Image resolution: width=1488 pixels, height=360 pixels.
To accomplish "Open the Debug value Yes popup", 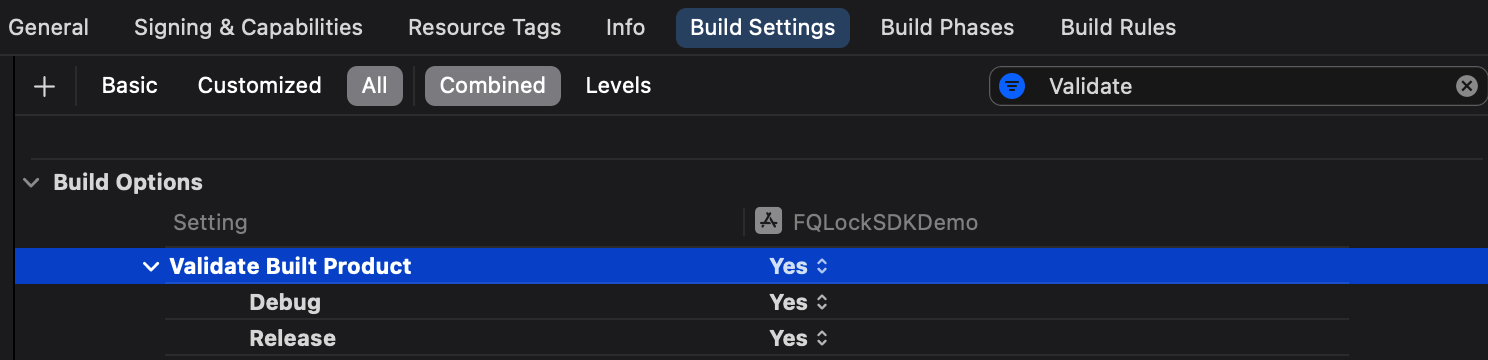I will point(799,302).
